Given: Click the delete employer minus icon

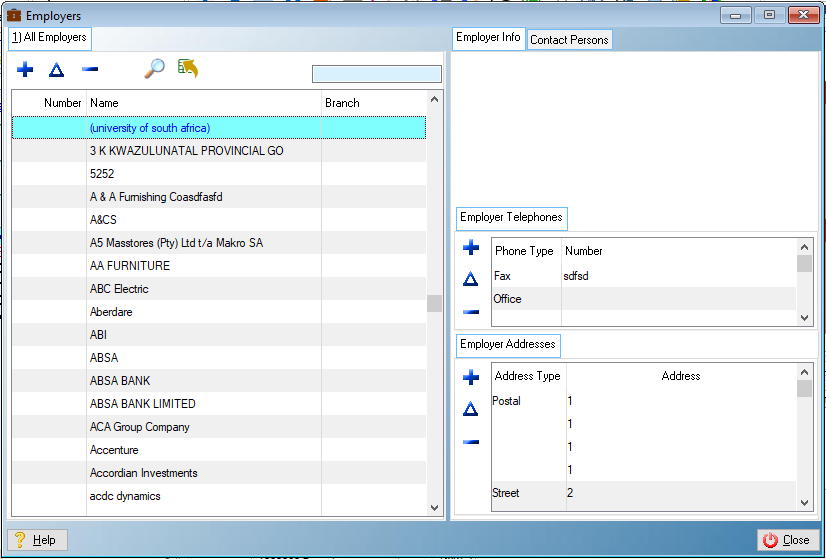Looking at the screenshot, I should pos(90,69).
